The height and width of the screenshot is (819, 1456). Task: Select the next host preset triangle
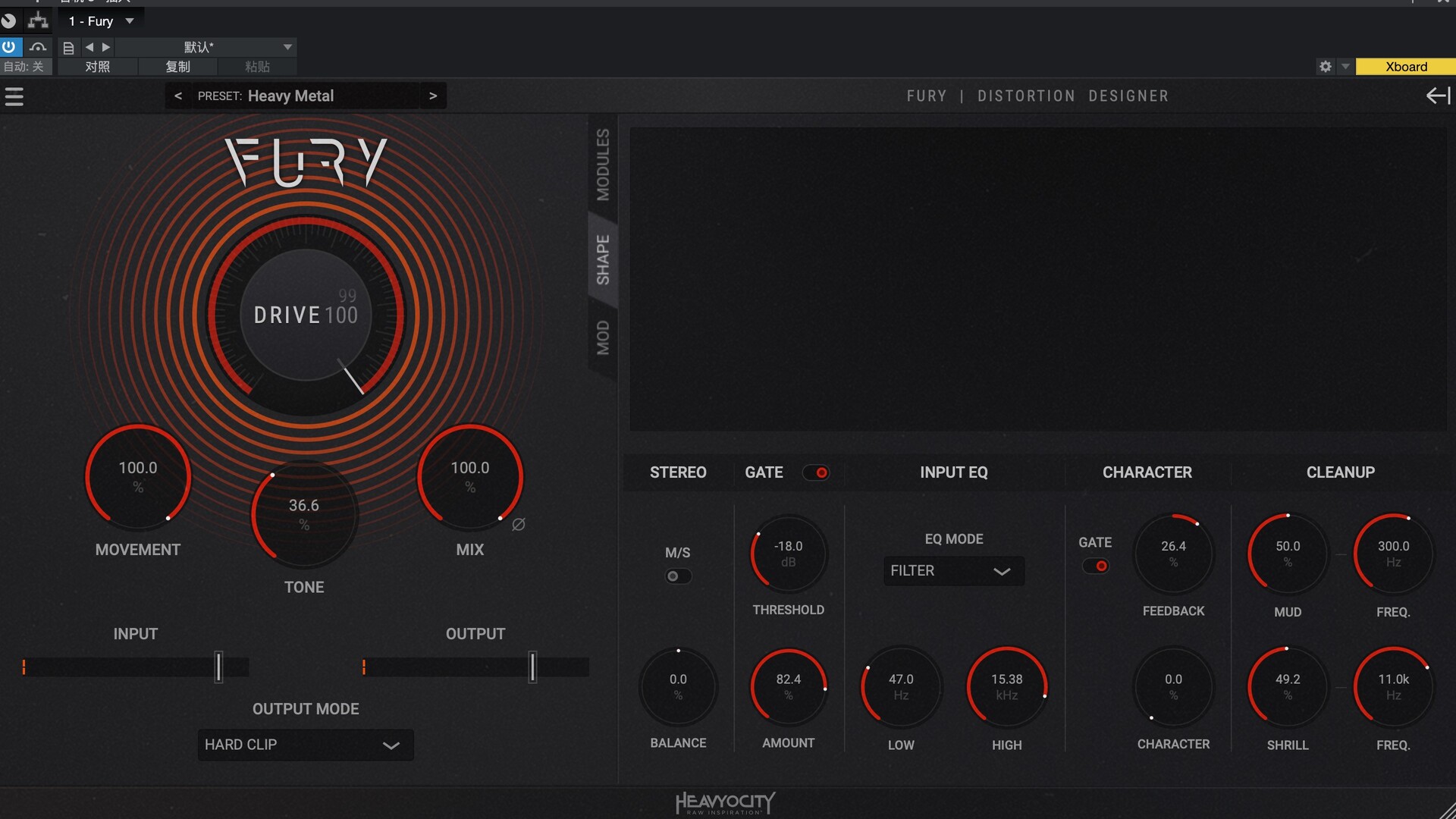click(106, 47)
